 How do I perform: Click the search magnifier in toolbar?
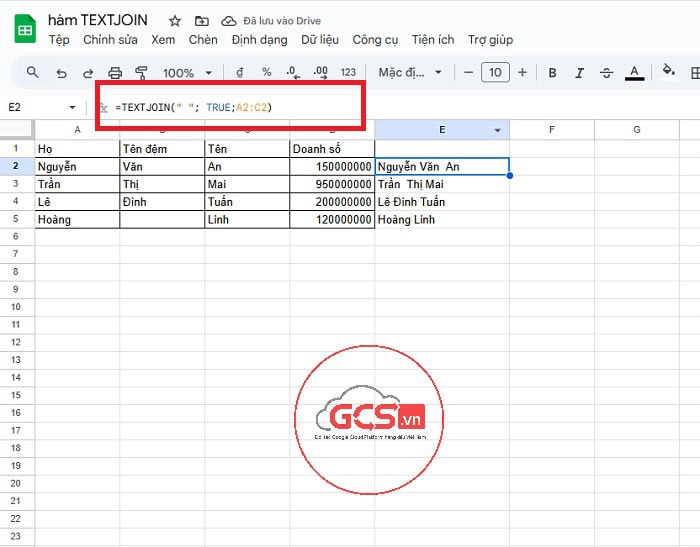tap(33, 72)
